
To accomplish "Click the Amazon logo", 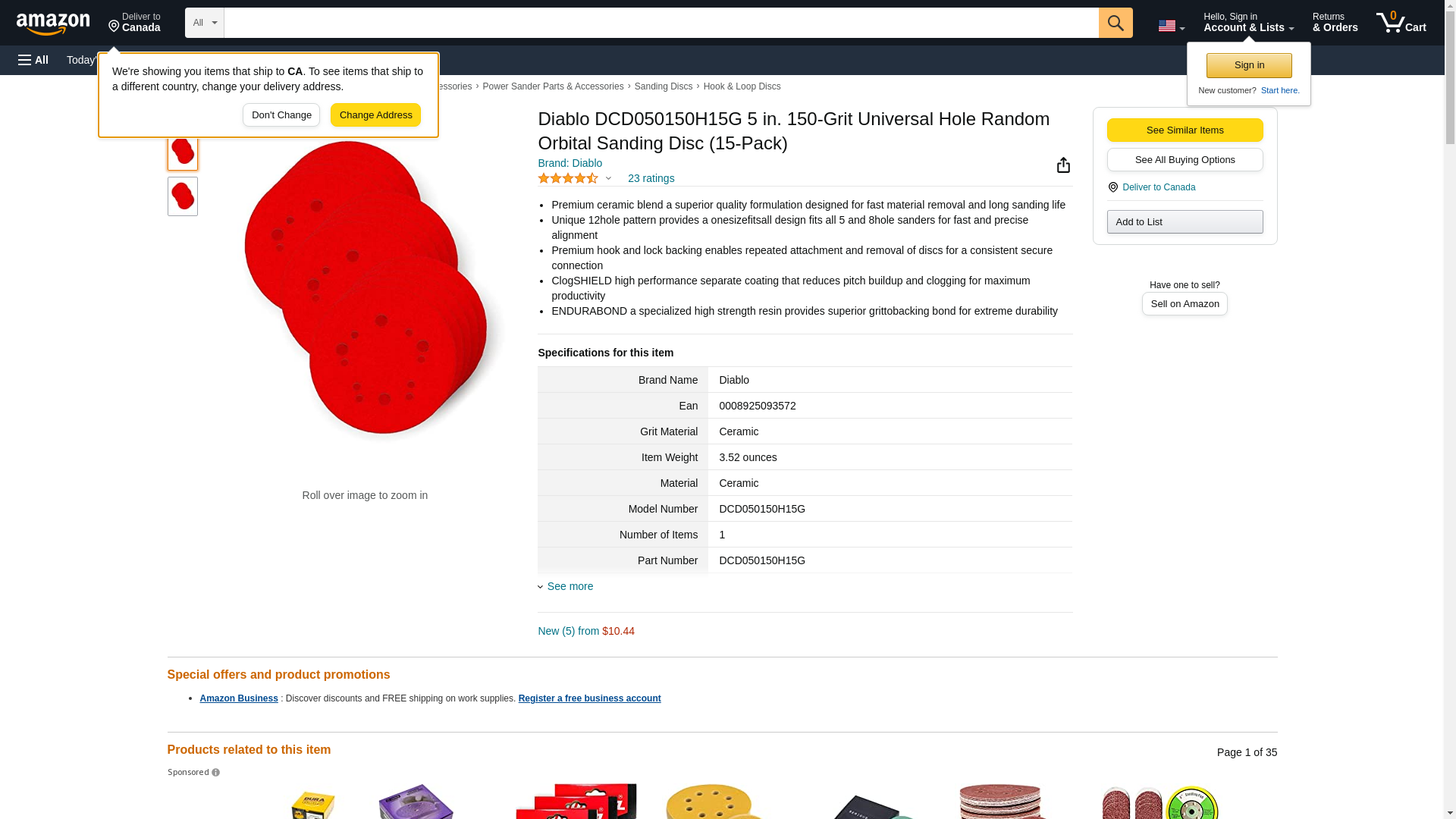I will tap(53, 24).
